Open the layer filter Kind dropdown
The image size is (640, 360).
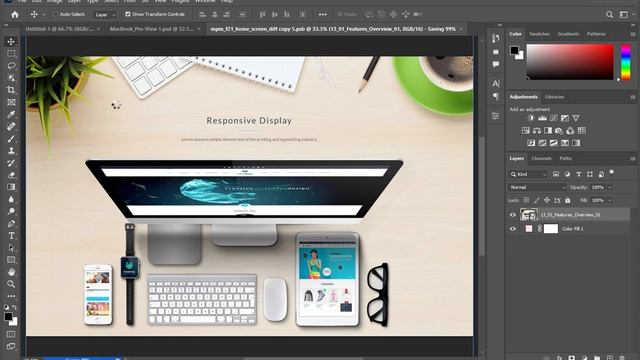[x=528, y=174]
